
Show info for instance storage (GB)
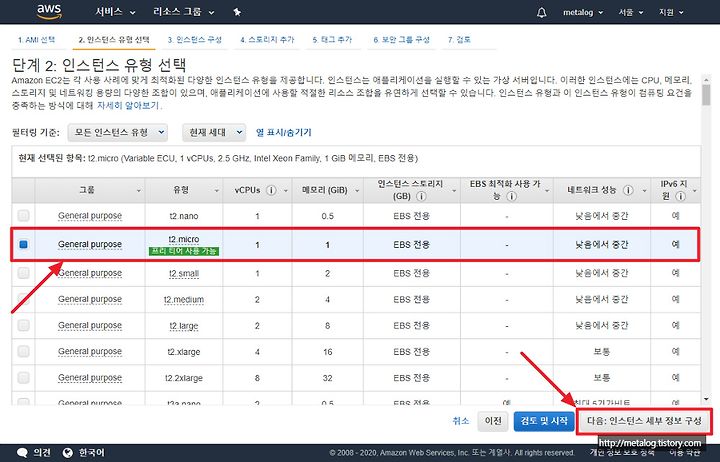[x=421, y=196]
